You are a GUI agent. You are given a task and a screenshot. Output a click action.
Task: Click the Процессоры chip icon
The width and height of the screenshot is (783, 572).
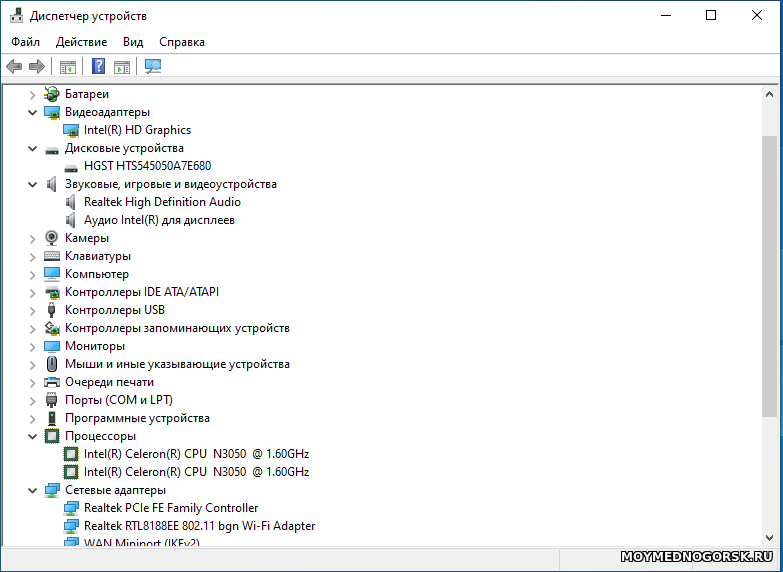pos(52,436)
